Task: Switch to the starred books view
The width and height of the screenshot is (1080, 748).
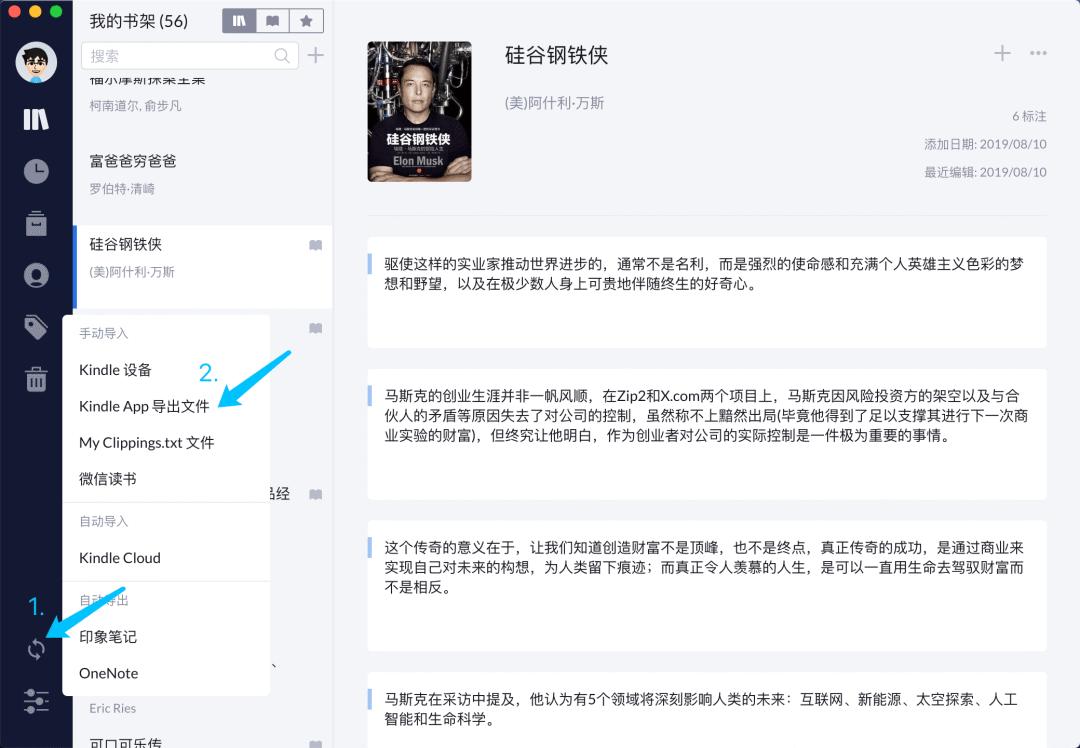Action: coord(306,20)
